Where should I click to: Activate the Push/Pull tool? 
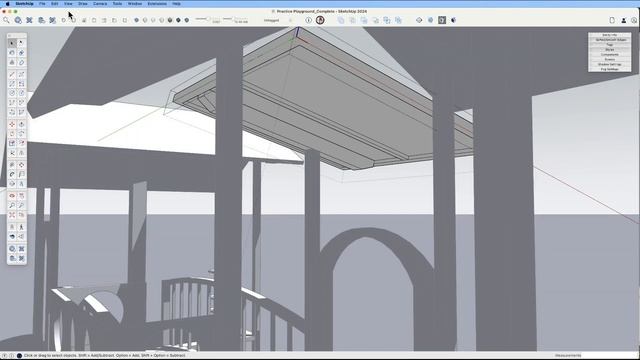(22, 124)
